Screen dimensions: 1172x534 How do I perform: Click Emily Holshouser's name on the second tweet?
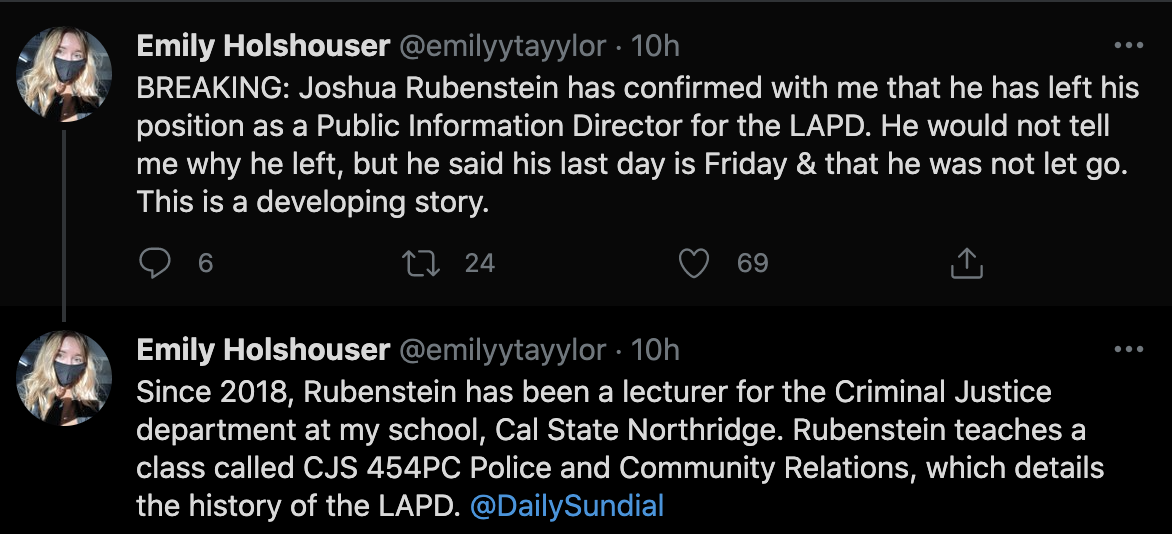[x=263, y=350]
